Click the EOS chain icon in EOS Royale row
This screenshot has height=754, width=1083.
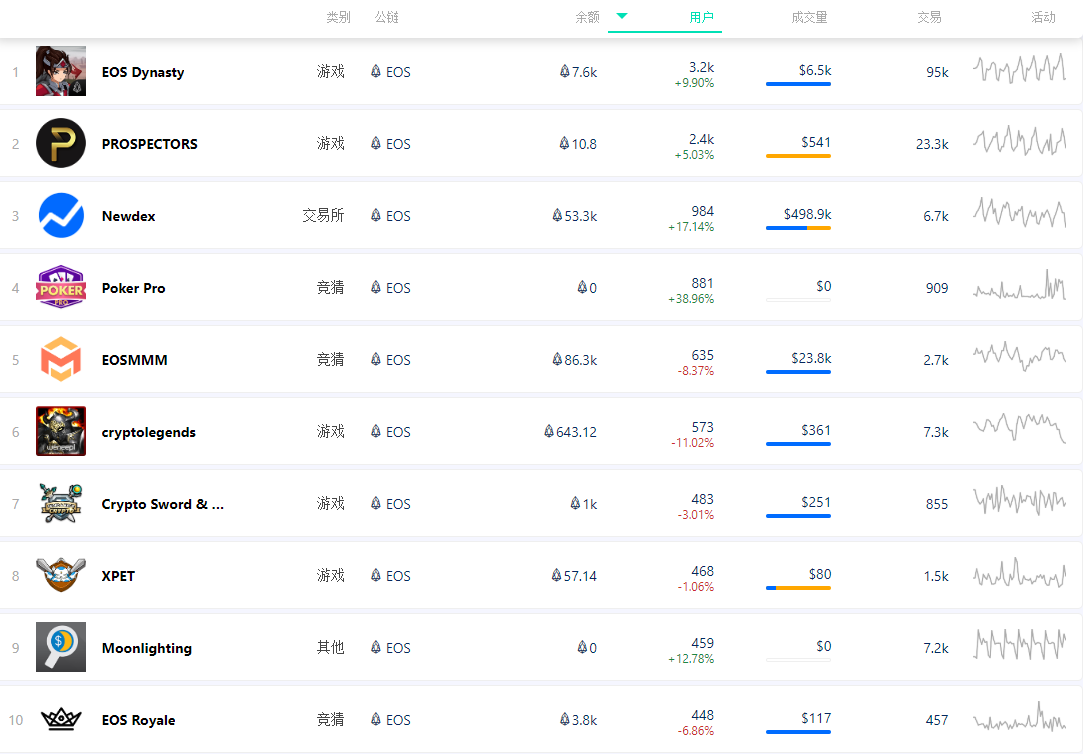pyautogui.click(x=376, y=719)
